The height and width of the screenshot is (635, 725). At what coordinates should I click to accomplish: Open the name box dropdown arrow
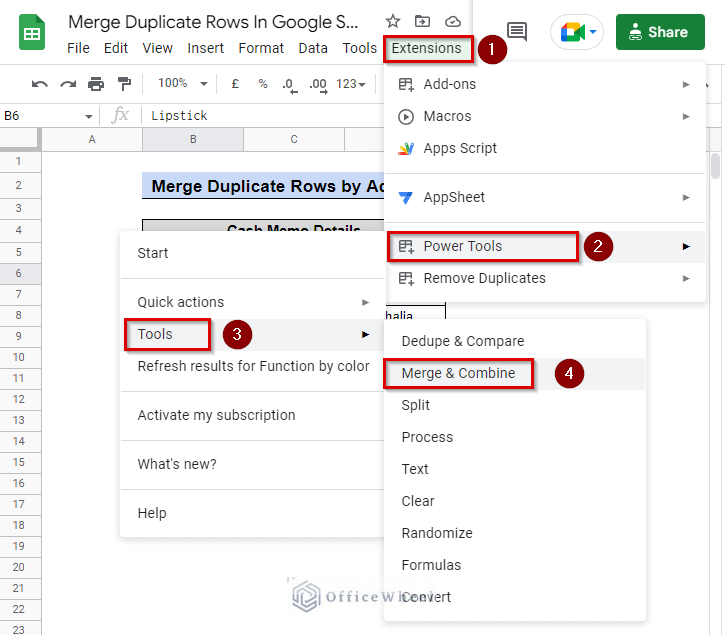(89, 117)
